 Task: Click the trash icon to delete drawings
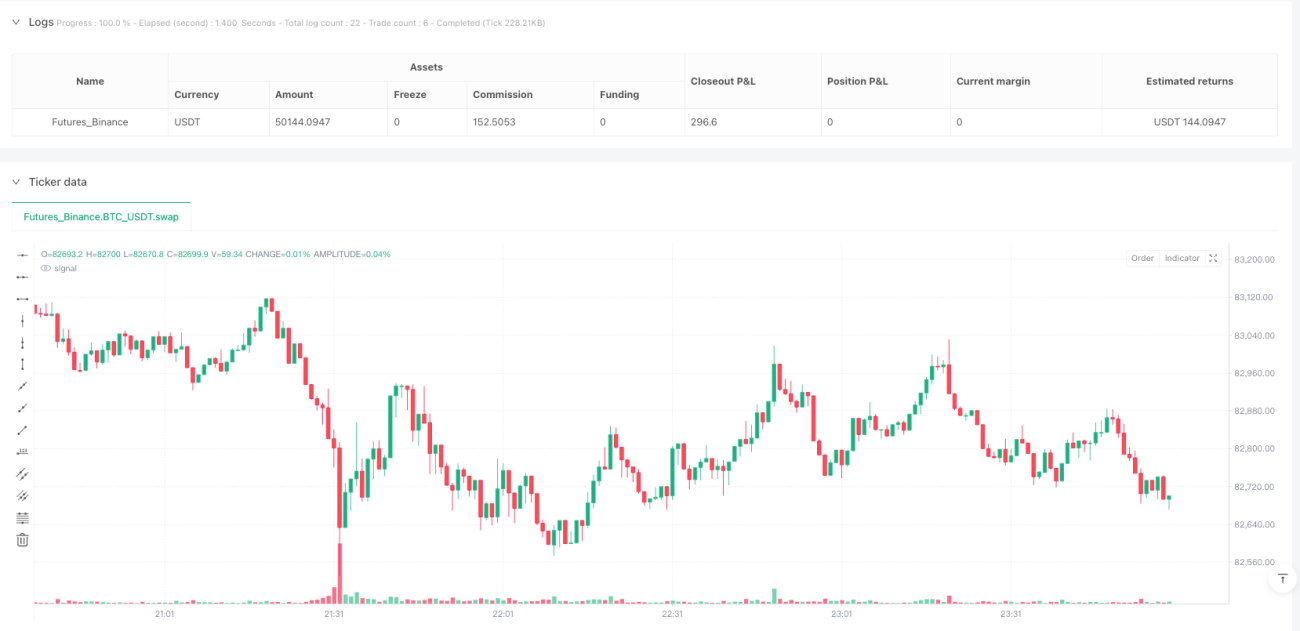pyautogui.click(x=22, y=540)
